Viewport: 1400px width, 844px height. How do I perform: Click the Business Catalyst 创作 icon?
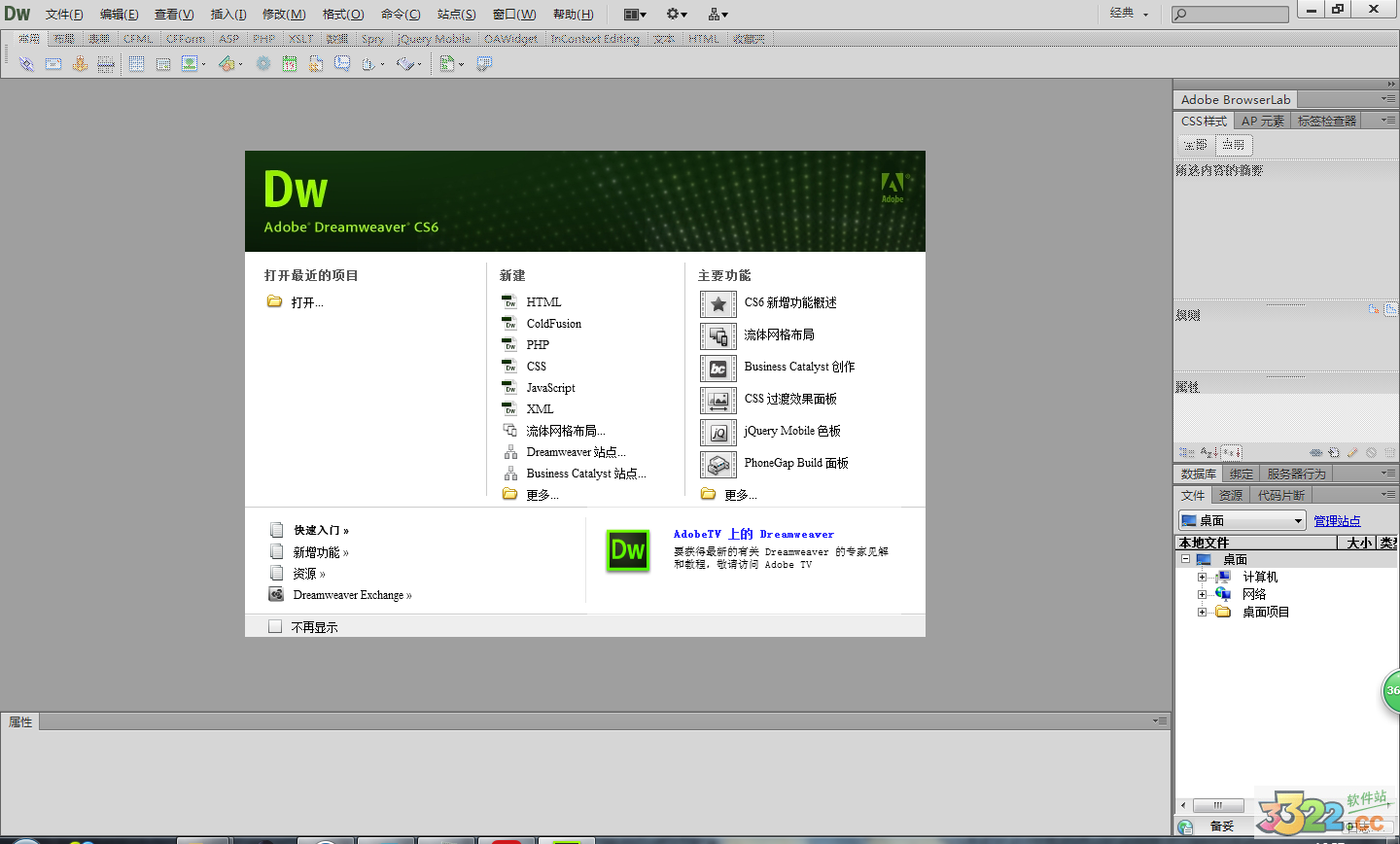pos(717,369)
